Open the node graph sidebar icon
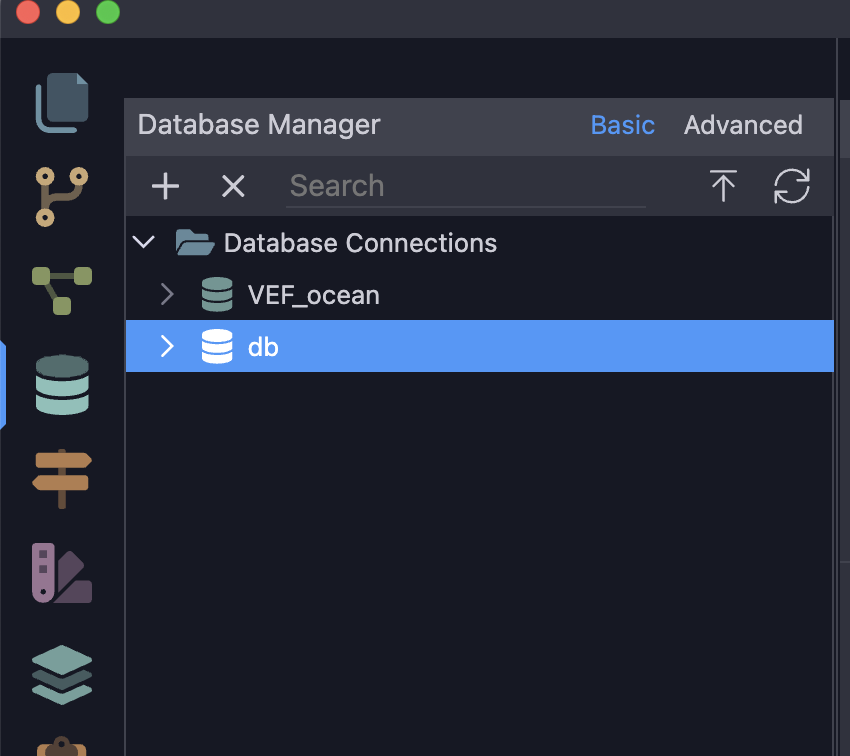The height and width of the screenshot is (756, 850). tap(62, 290)
